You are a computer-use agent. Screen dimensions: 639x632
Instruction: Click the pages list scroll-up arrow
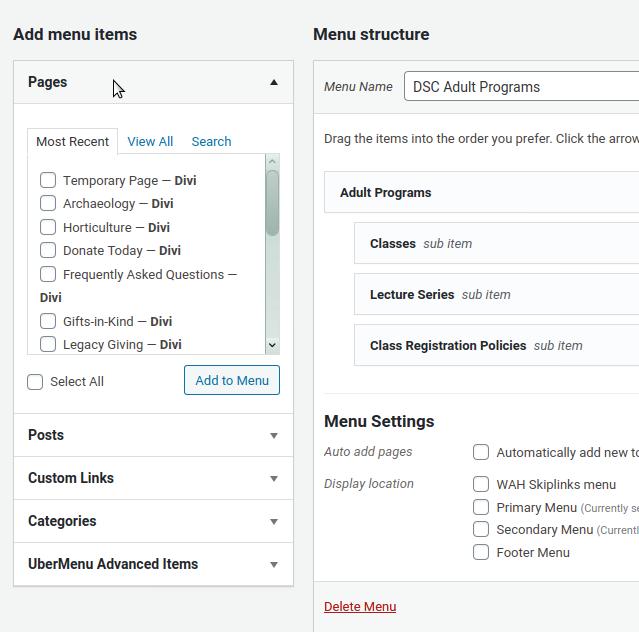coord(272,161)
